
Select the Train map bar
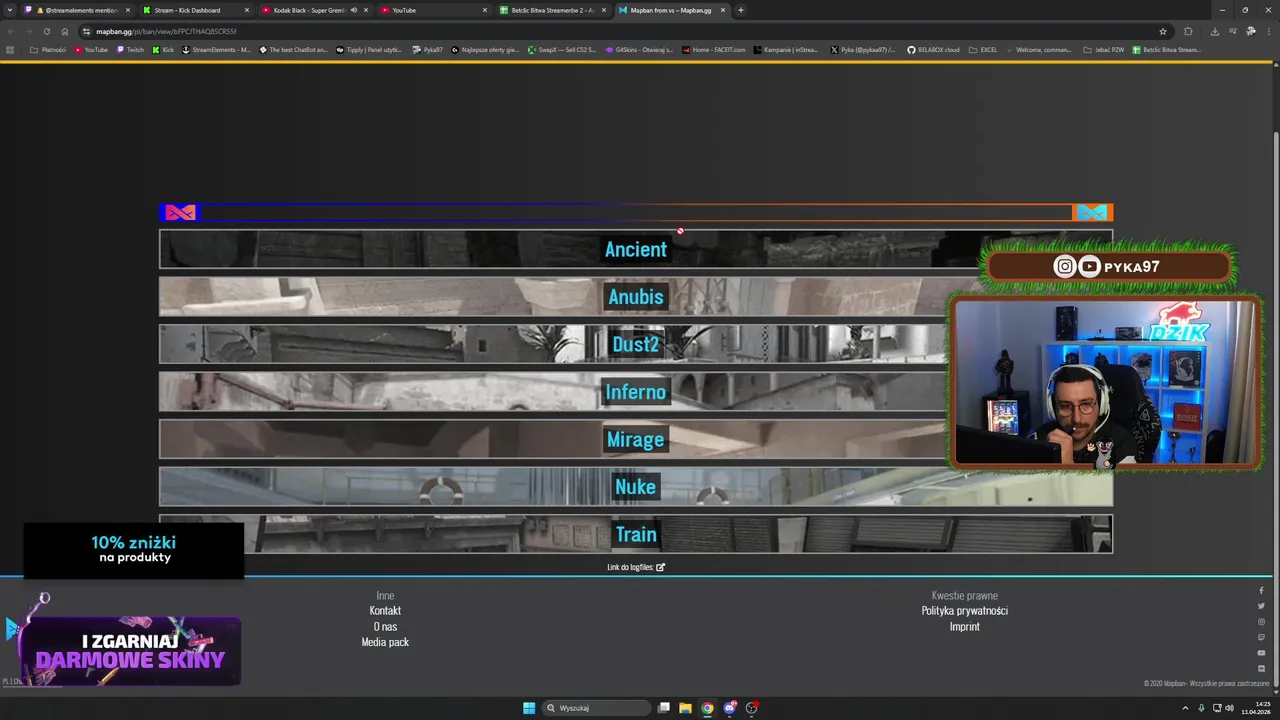(x=635, y=534)
